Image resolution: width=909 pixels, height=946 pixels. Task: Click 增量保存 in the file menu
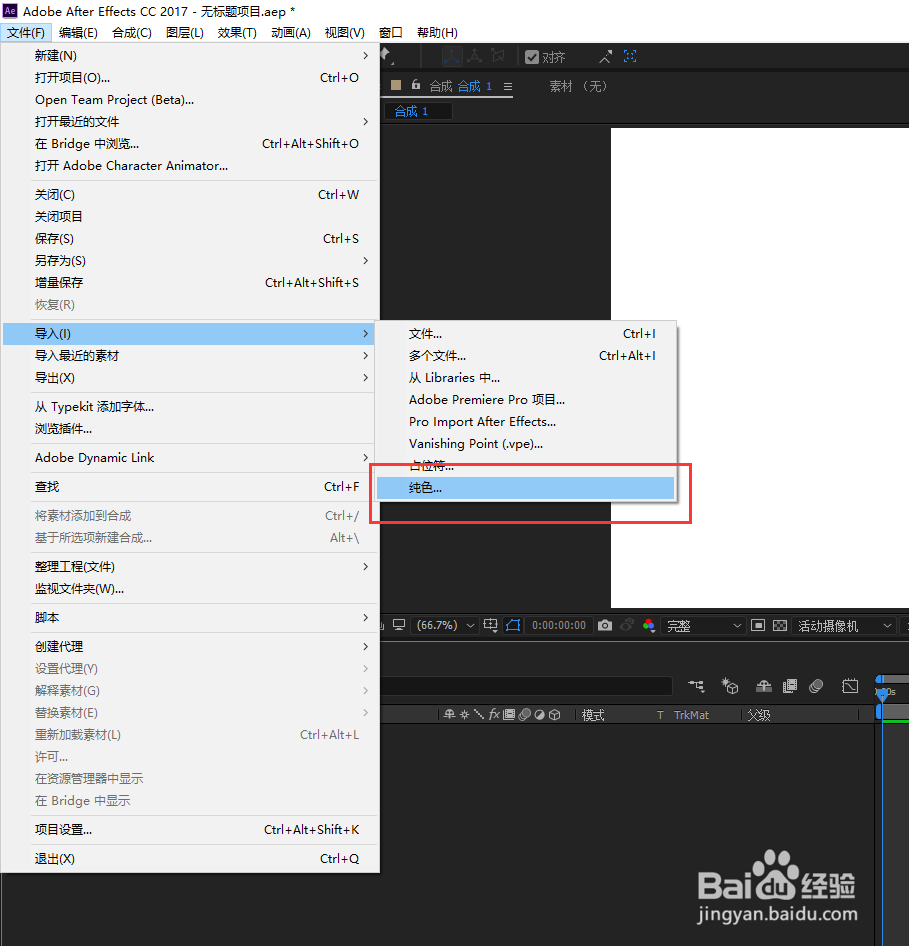pyautogui.click(x=189, y=282)
